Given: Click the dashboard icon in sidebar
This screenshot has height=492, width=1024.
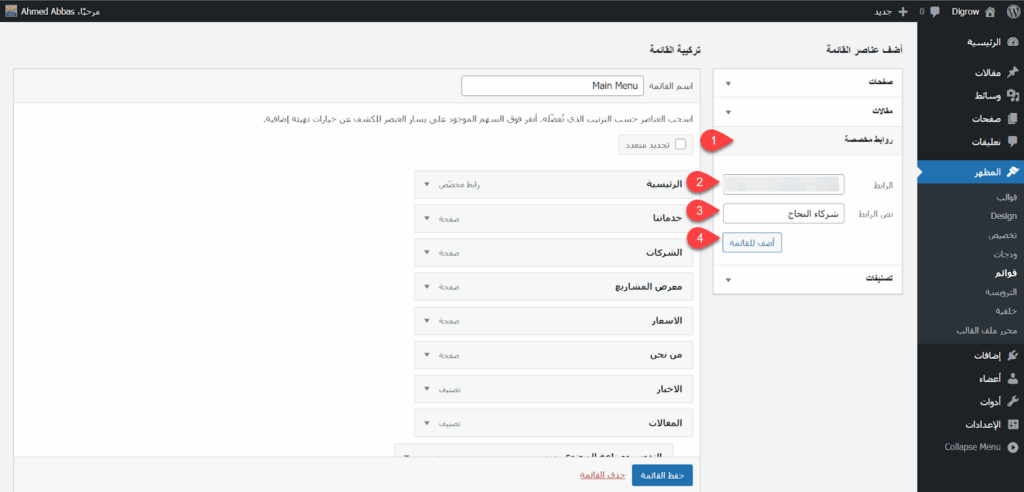Looking at the screenshot, I should tap(1012, 43).
